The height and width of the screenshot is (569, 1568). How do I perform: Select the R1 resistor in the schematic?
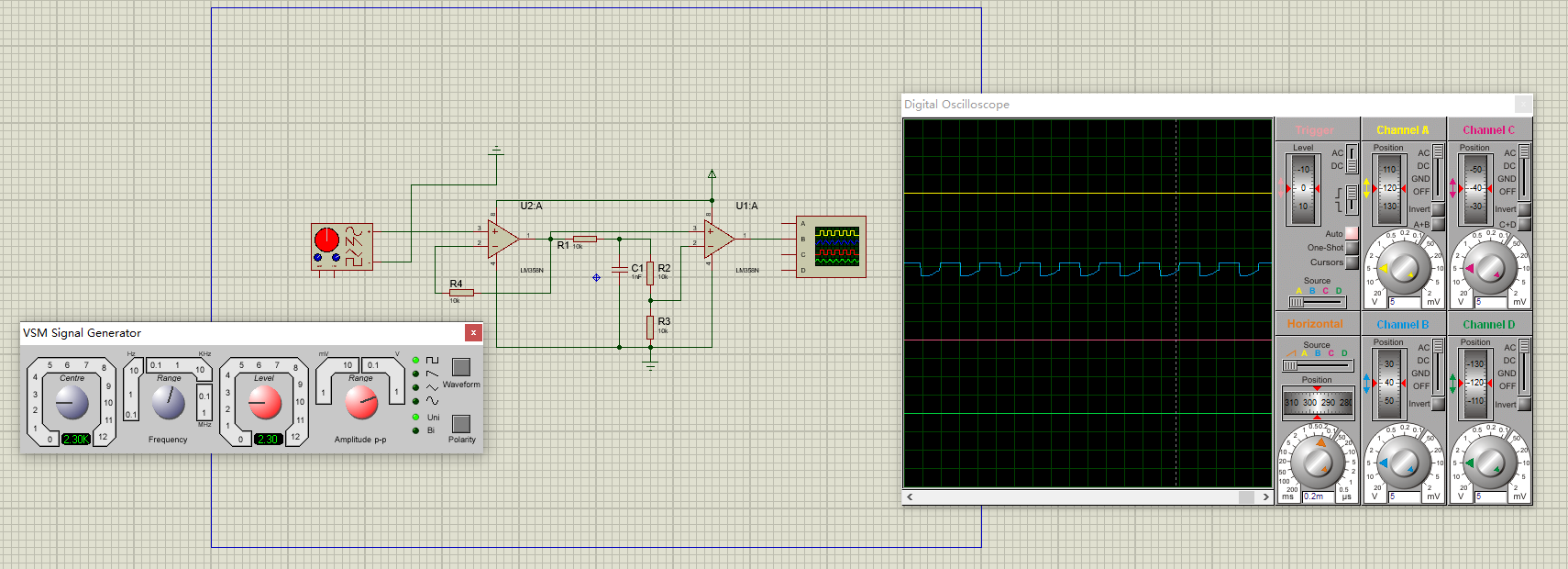coord(584,239)
